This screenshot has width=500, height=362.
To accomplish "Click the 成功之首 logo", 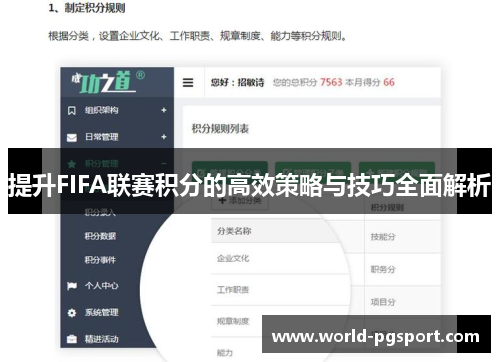I will (108, 81).
